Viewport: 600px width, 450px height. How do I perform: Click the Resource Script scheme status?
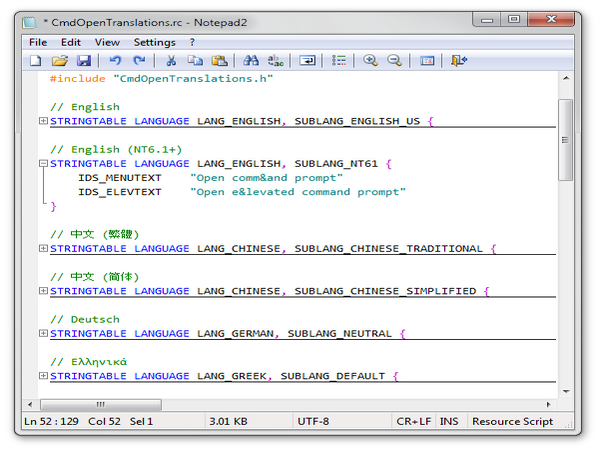[x=513, y=421]
